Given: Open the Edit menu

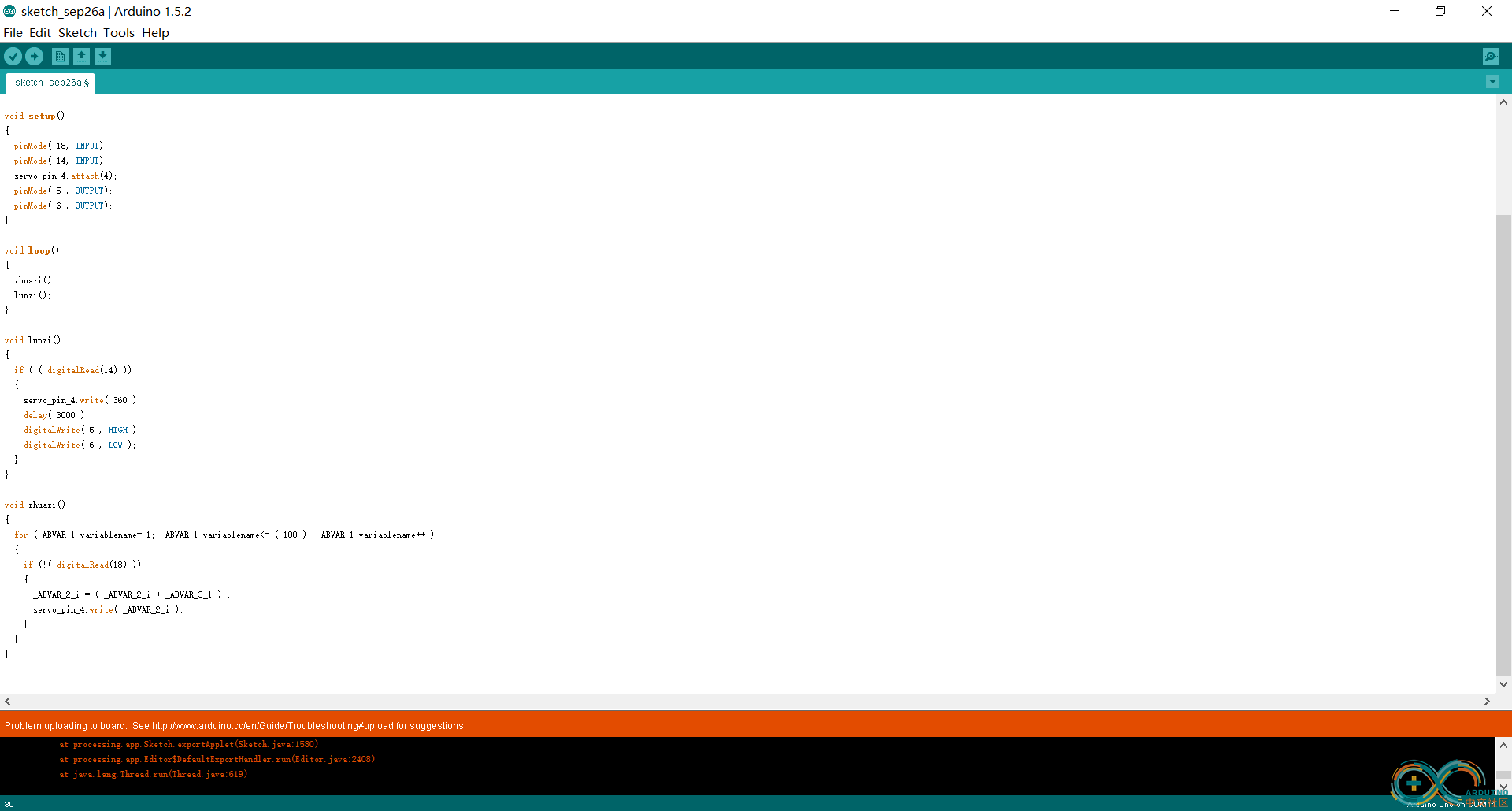Looking at the screenshot, I should 40,32.
